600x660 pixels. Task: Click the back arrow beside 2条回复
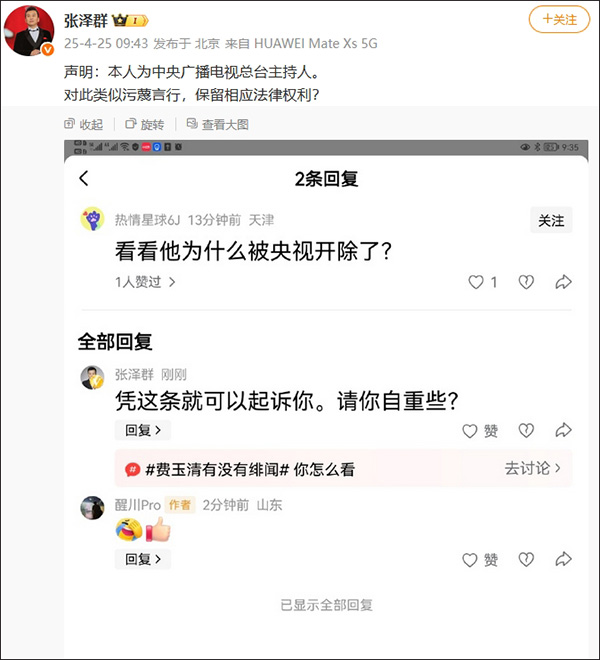point(84,179)
